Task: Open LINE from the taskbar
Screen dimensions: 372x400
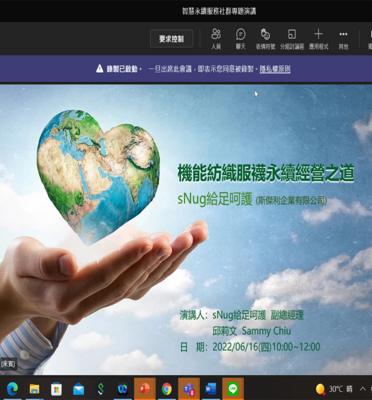Action: [233, 389]
